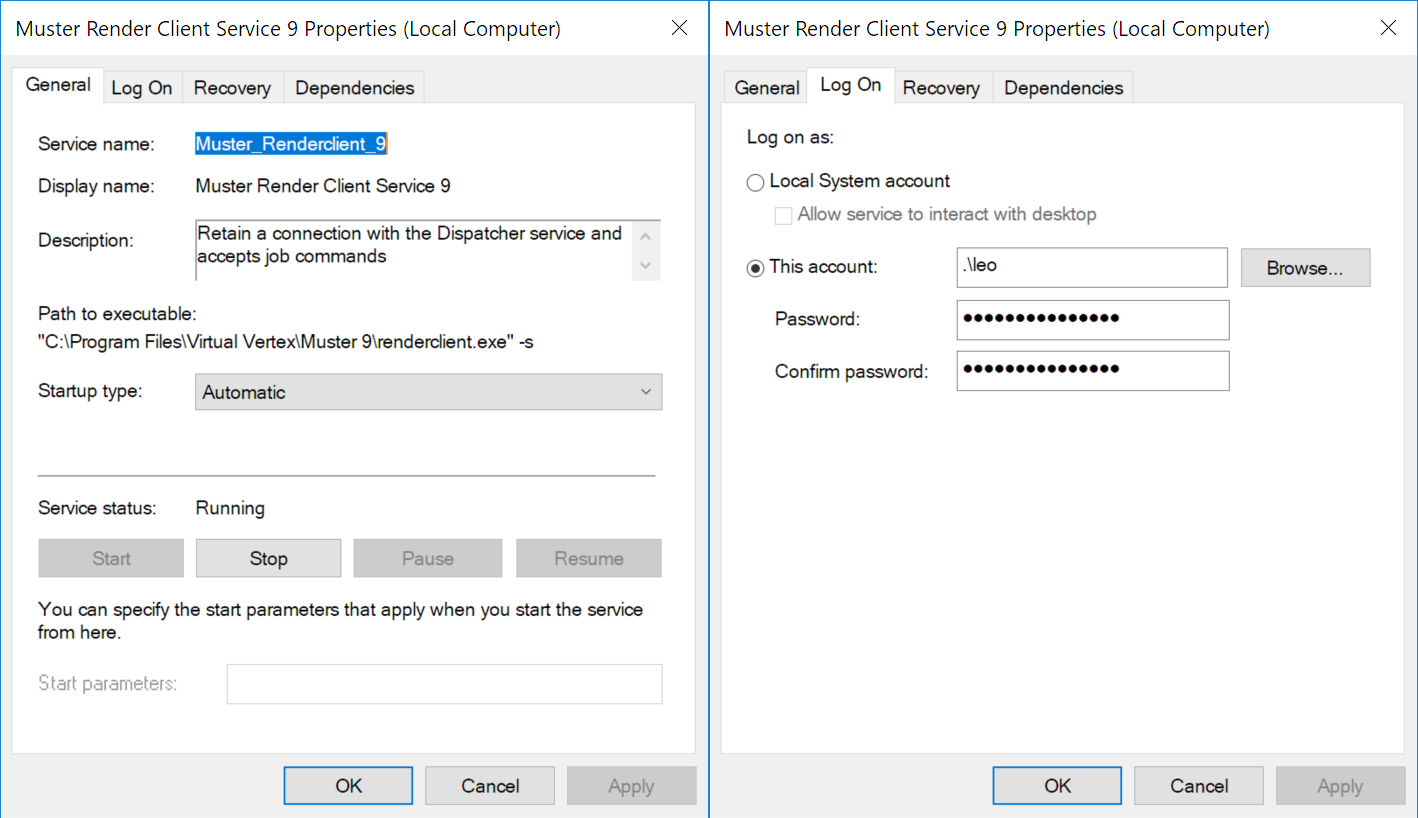This screenshot has height=818, width=1418.
Task: Open the Startup type dropdown
Action: pyautogui.click(x=428, y=392)
